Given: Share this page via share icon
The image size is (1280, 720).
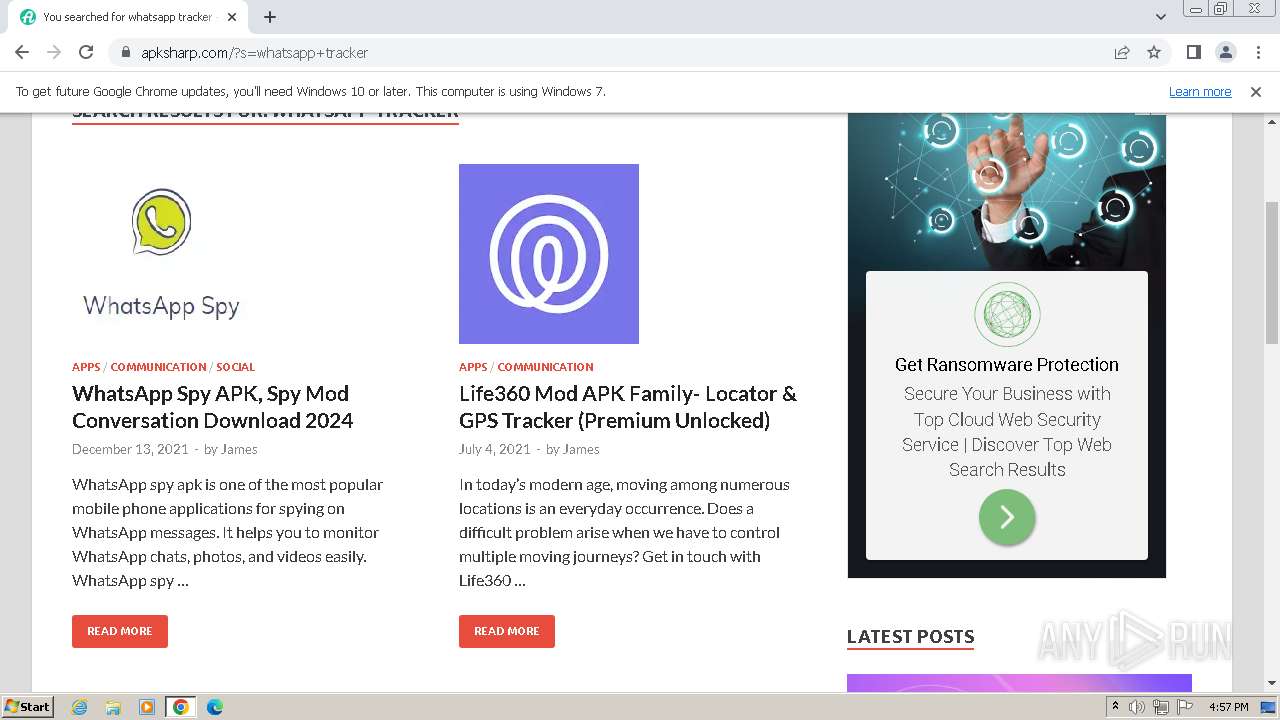Looking at the screenshot, I should point(1122,52).
